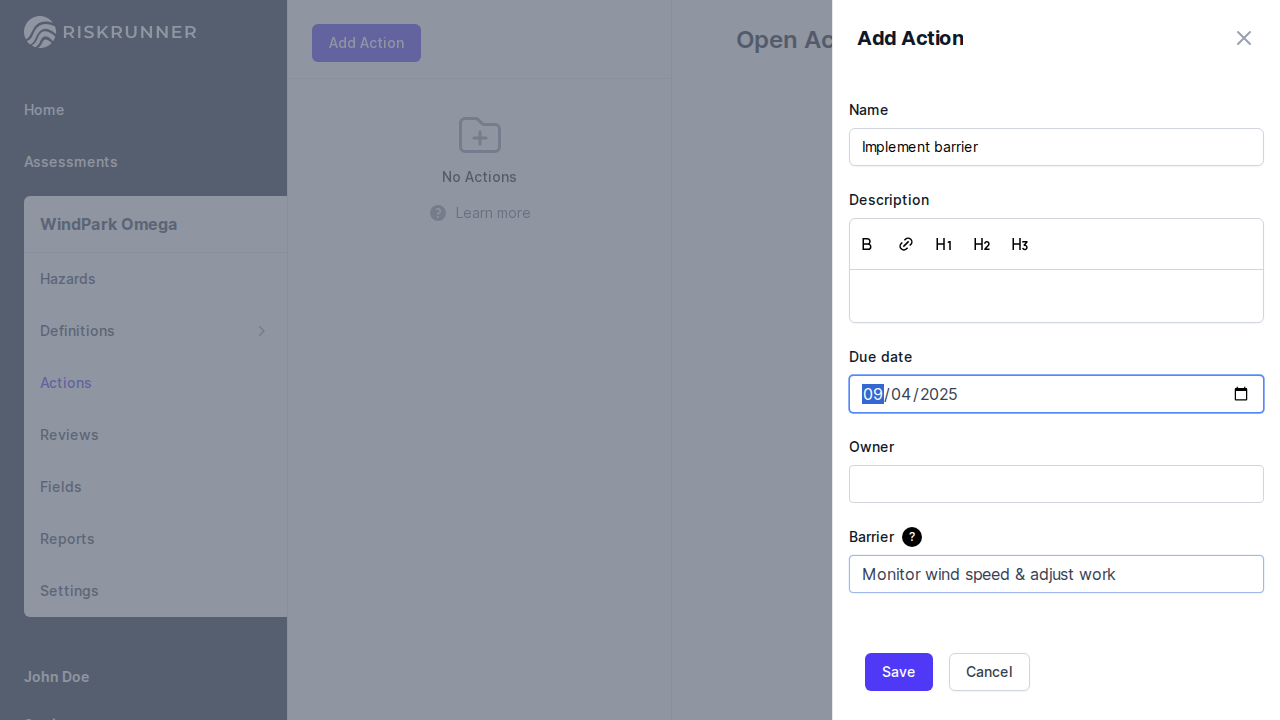Open the Owner selection field

1056,484
